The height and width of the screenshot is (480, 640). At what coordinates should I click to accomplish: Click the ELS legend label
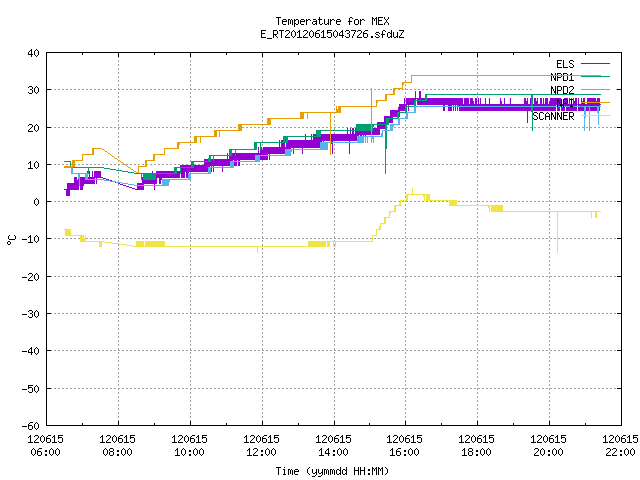point(565,64)
